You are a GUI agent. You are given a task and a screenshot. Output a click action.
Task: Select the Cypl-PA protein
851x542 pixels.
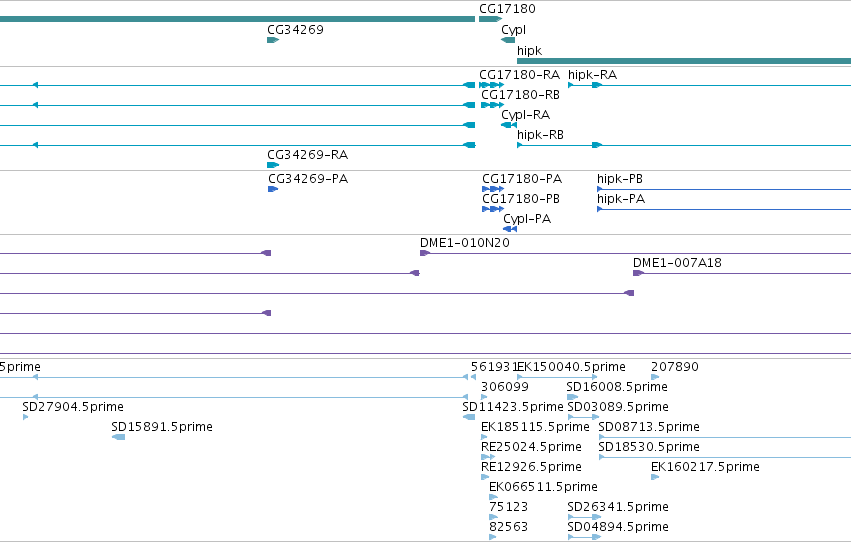pos(527,219)
